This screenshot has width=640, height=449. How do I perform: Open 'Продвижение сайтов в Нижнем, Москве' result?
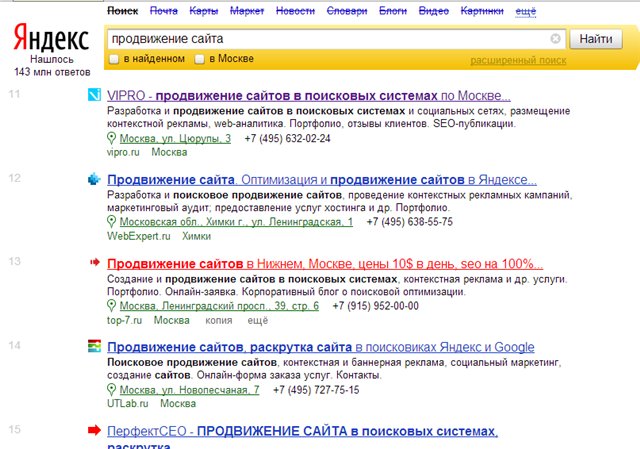[x=325, y=264]
